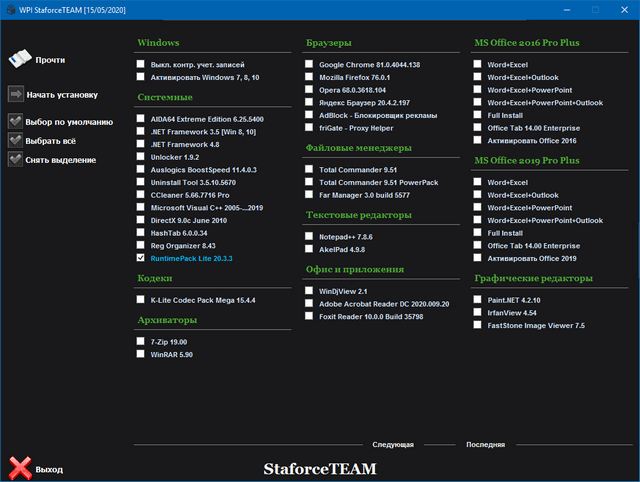Click Снять выделение label
This screenshot has height=482, width=640.
point(60,160)
